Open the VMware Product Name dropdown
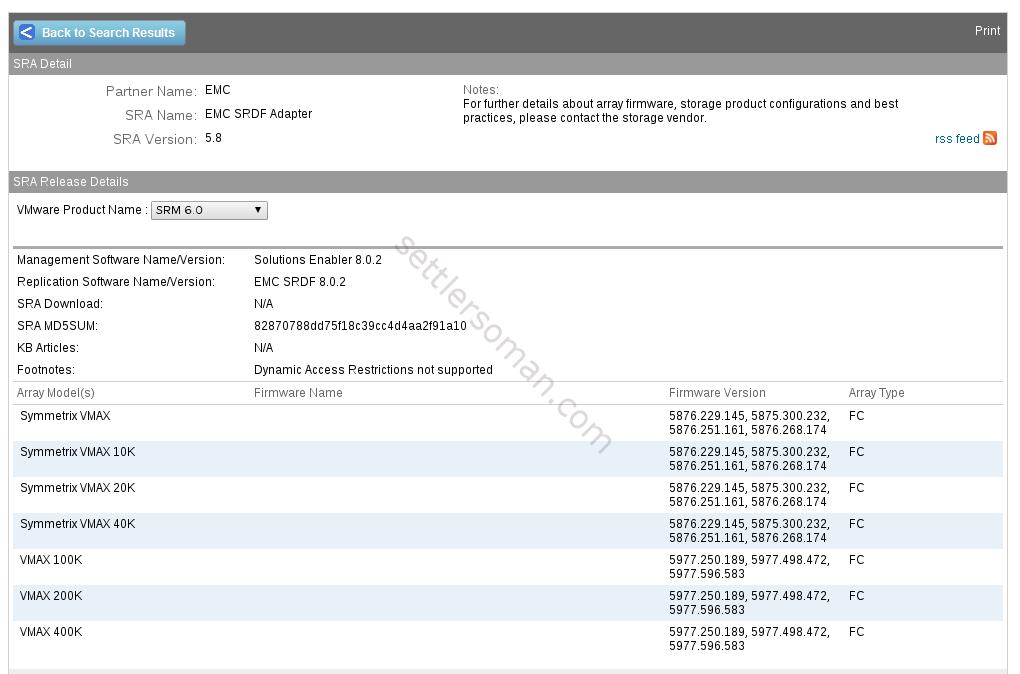This screenshot has height=674, width=1020. (209, 210)
